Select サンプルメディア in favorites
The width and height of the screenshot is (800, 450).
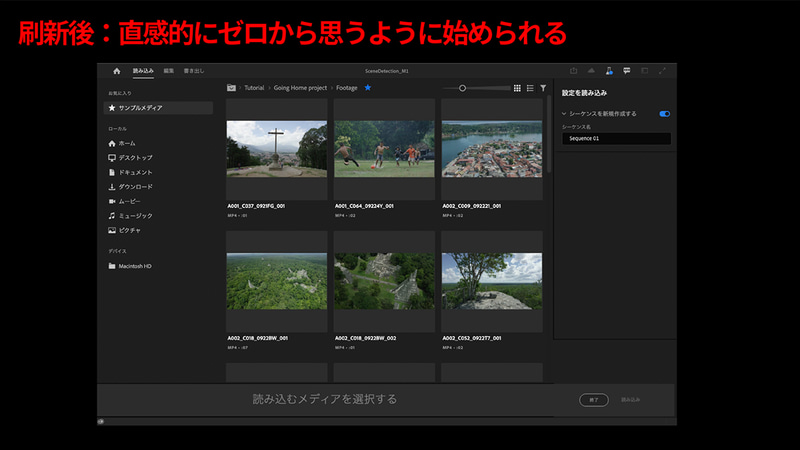point(158,108)
